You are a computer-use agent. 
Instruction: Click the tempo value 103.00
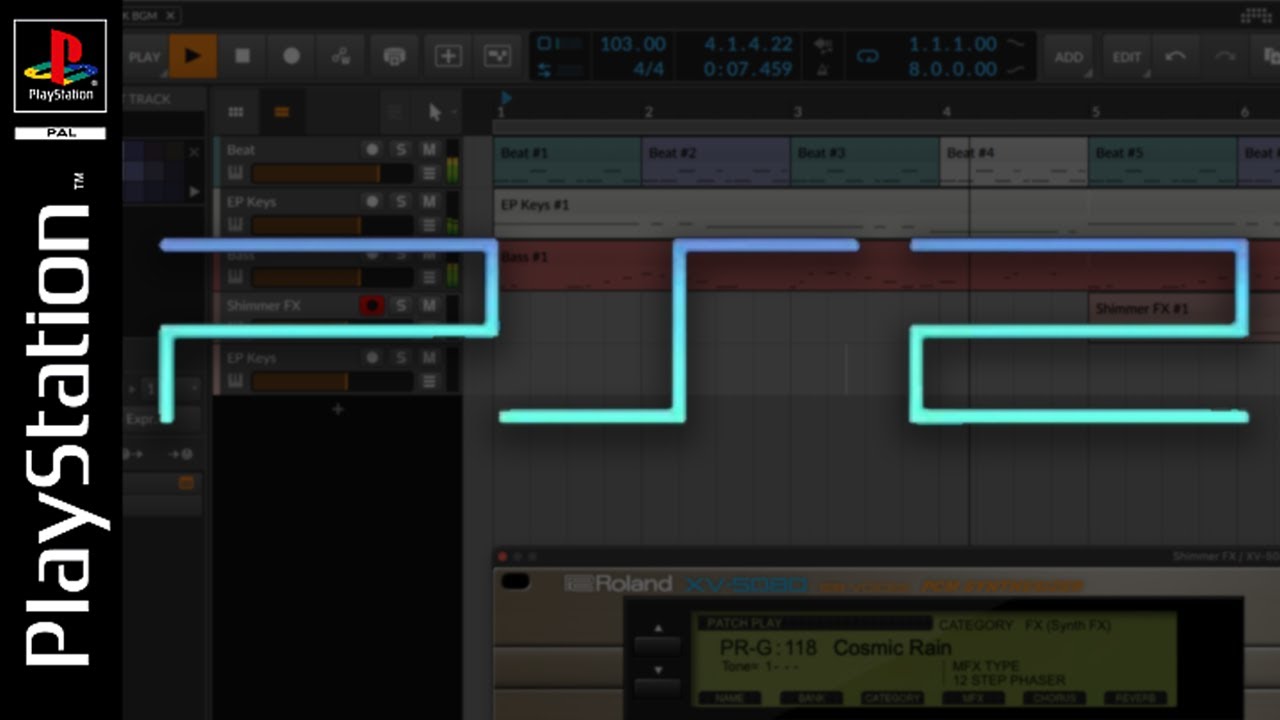(632, 44)
